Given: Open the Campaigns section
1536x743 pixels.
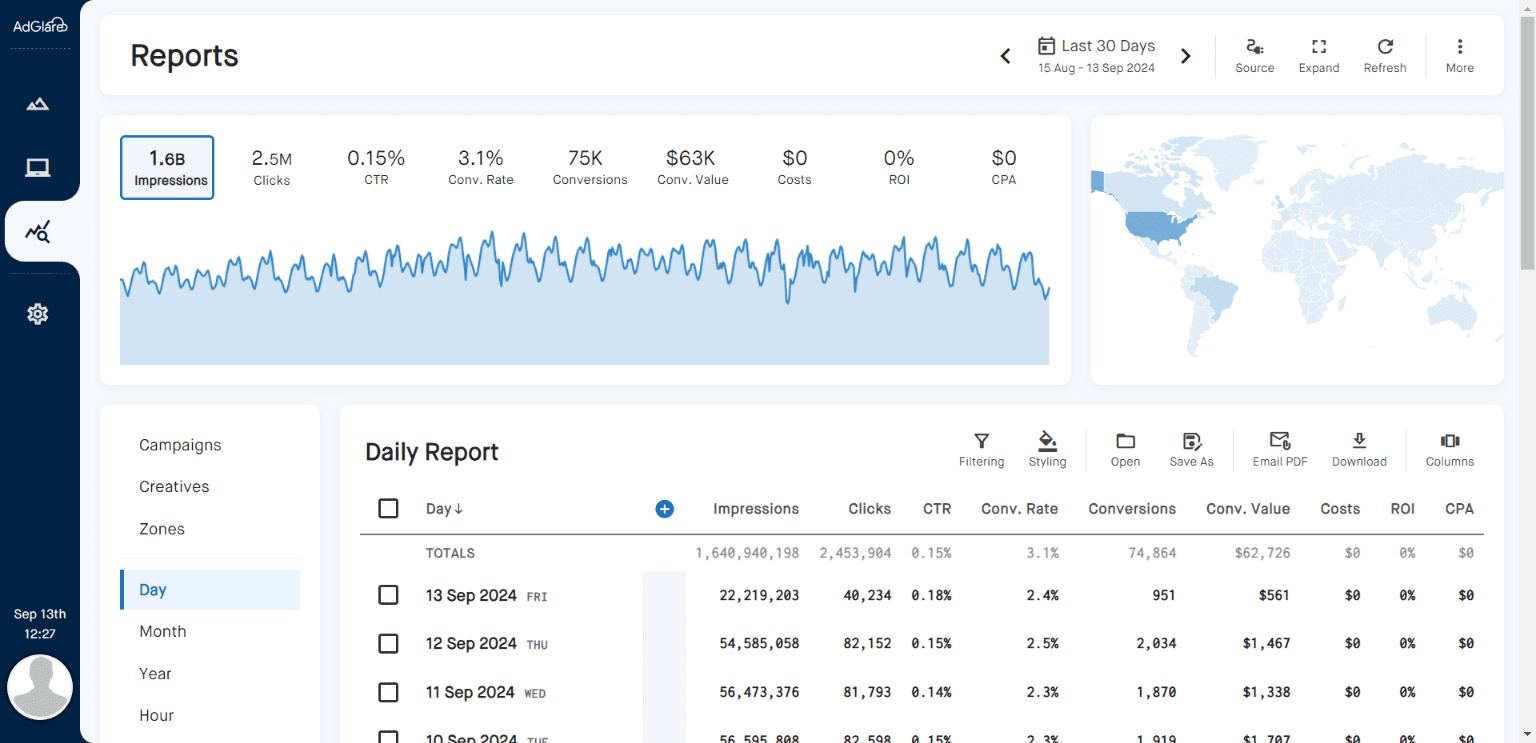Looking at the screenshot, I should [x=180, y=445].
